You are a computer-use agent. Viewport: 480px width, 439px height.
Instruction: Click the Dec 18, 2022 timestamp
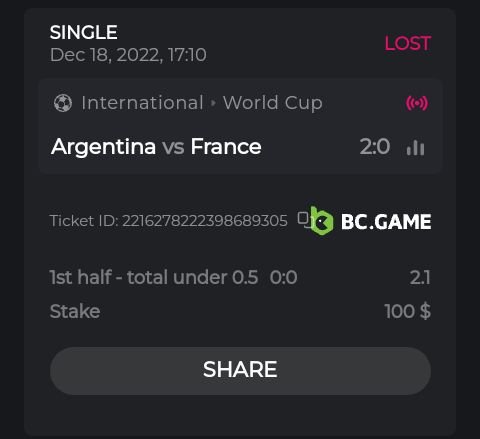[128, 55]
